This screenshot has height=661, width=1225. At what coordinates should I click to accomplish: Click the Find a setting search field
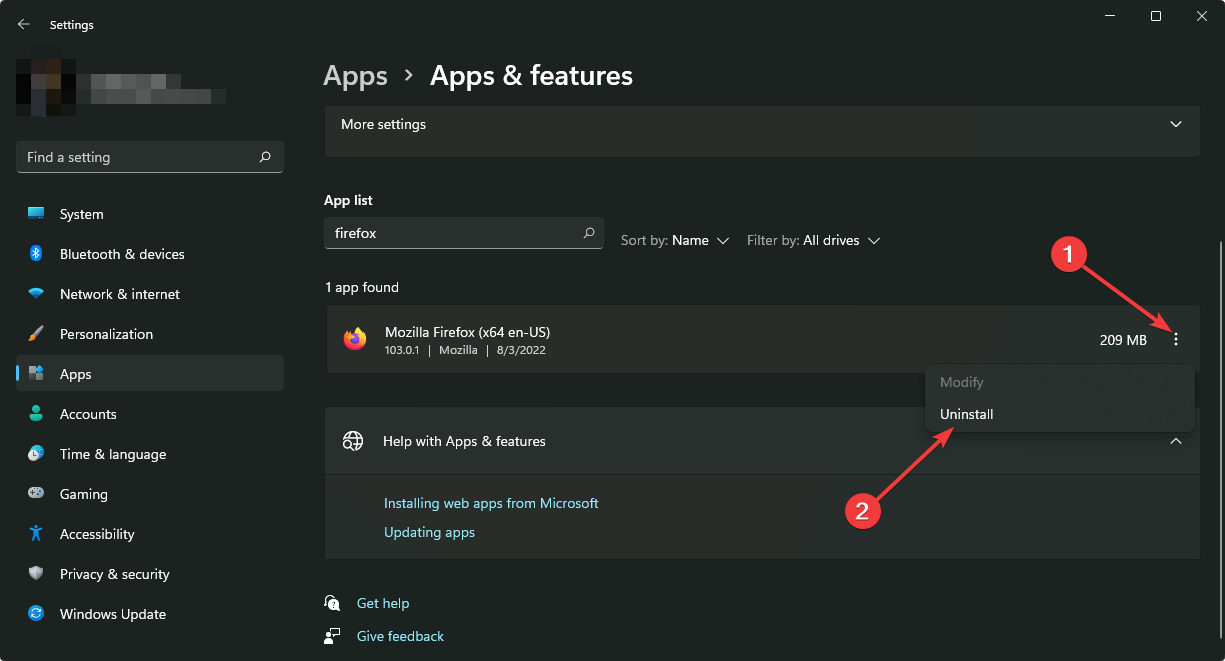coord(138,157)
